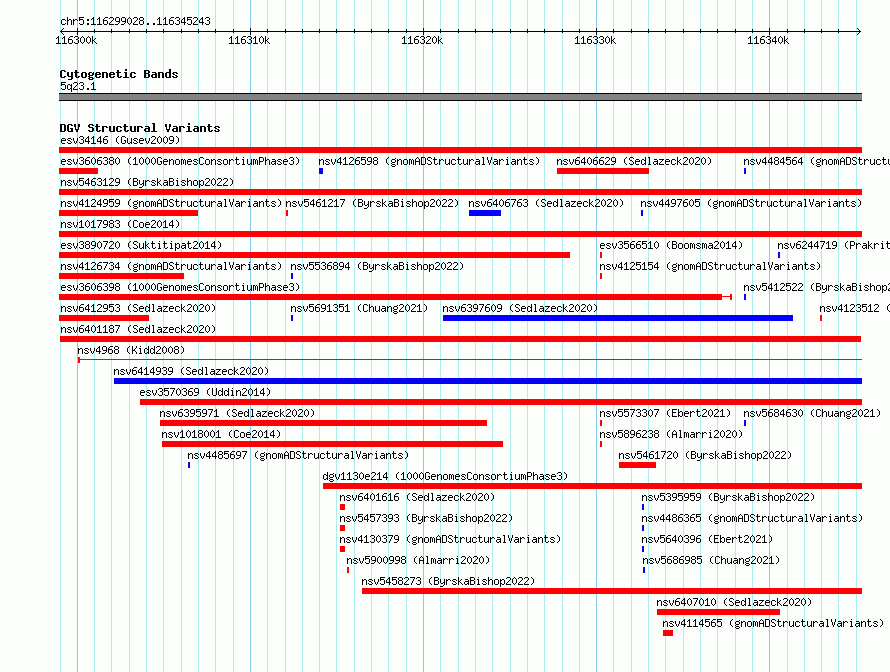Select nsv4125154 gnomAD variant label
The width and height of the screenshot is (890, 672).
click(710, 266)
